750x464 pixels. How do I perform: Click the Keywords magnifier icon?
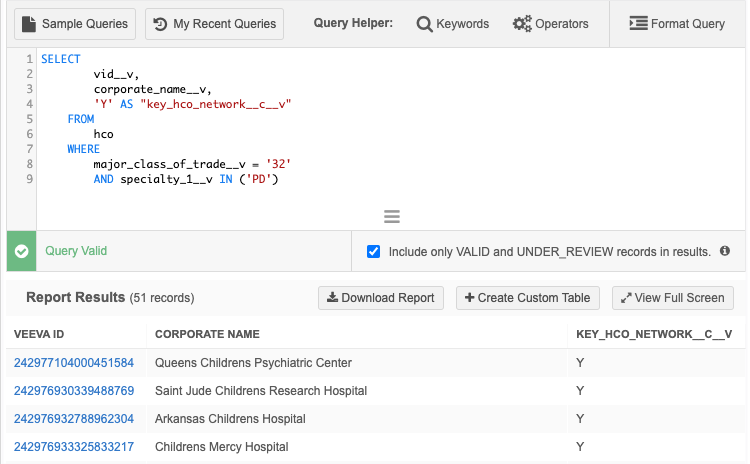[424, 24]
